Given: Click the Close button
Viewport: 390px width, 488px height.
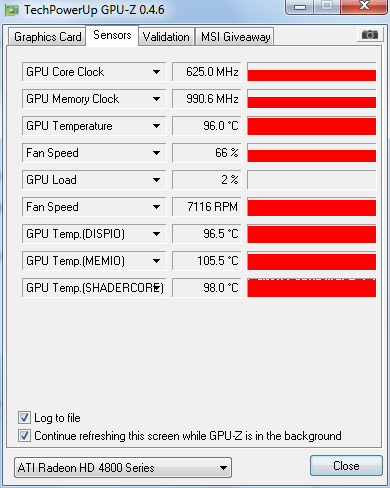Looking at the screenshot, I should (x=346, y=466).
